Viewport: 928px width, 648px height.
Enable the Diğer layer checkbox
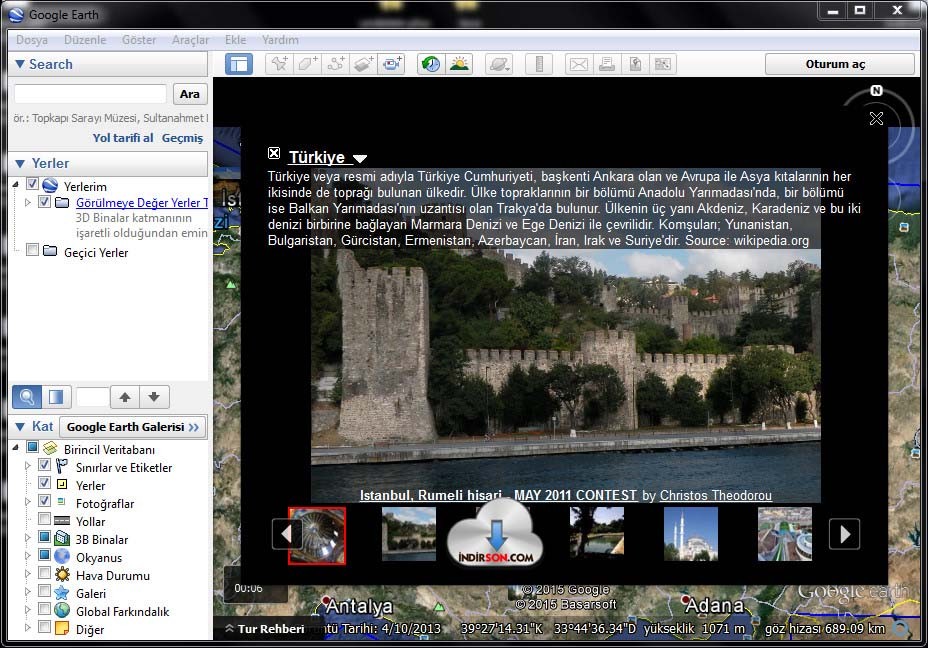pos(44,627)
